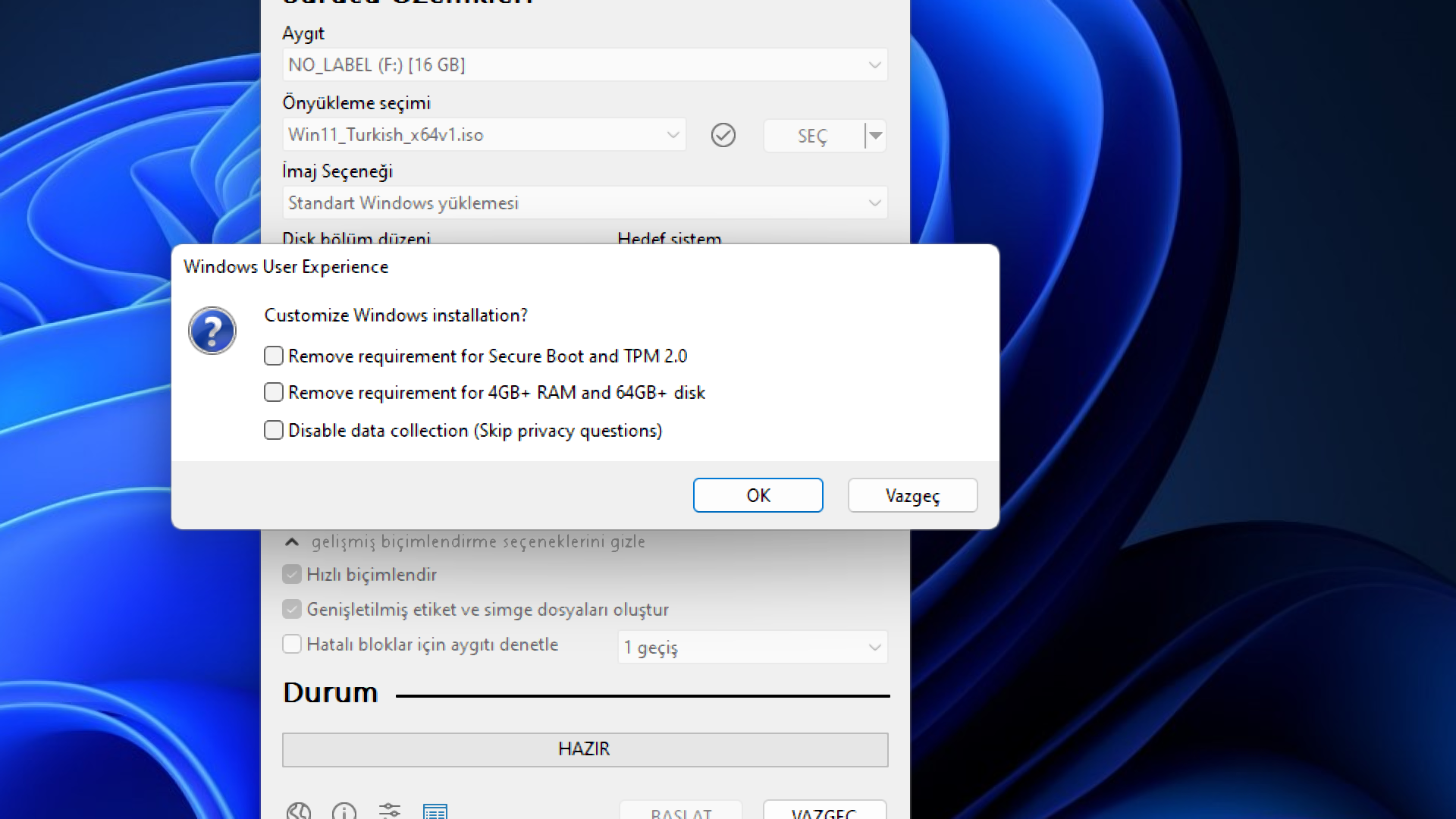Click the HAZIR status progress bar
Image resolution: width=1456 pixels, height=819 pixels.
[x=585, y=749]
